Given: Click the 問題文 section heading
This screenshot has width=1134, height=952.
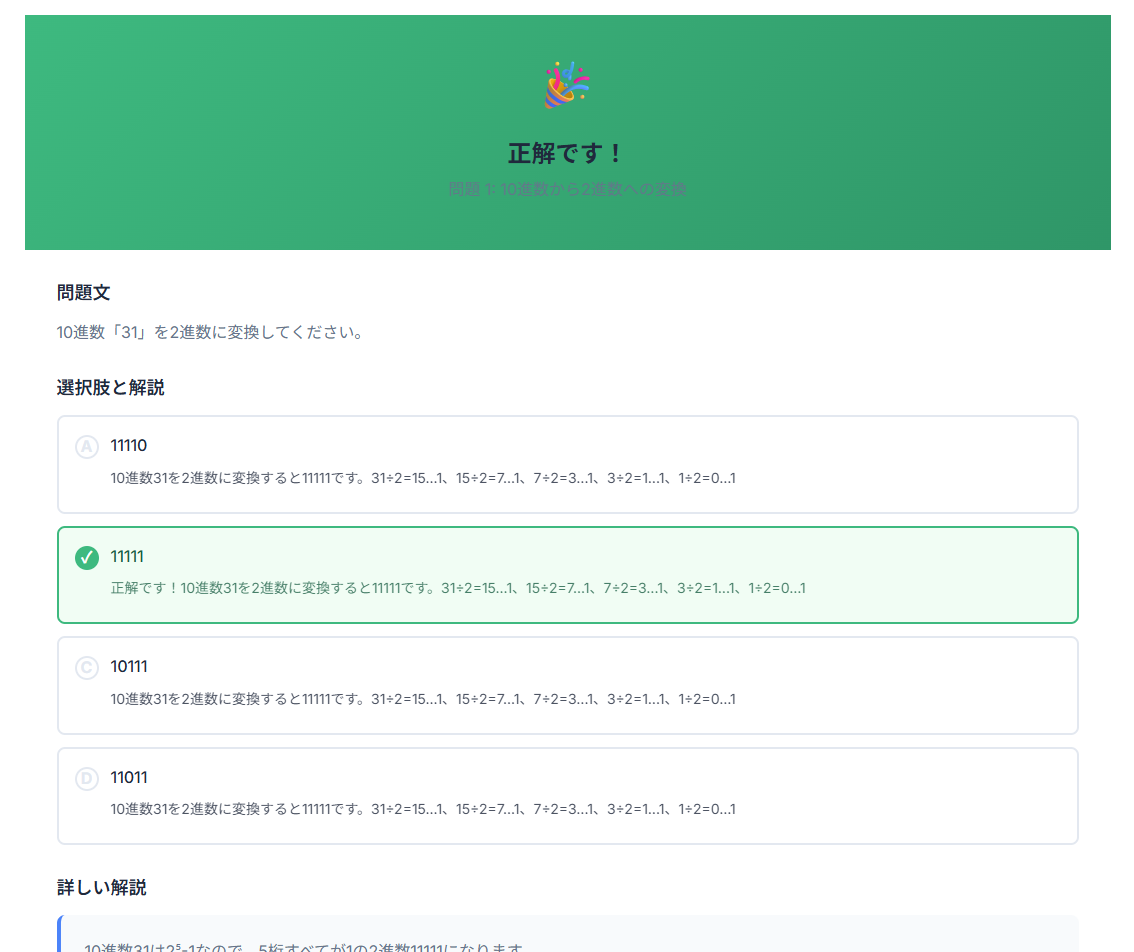Looking at the screenshot, I should coord(84,292).
